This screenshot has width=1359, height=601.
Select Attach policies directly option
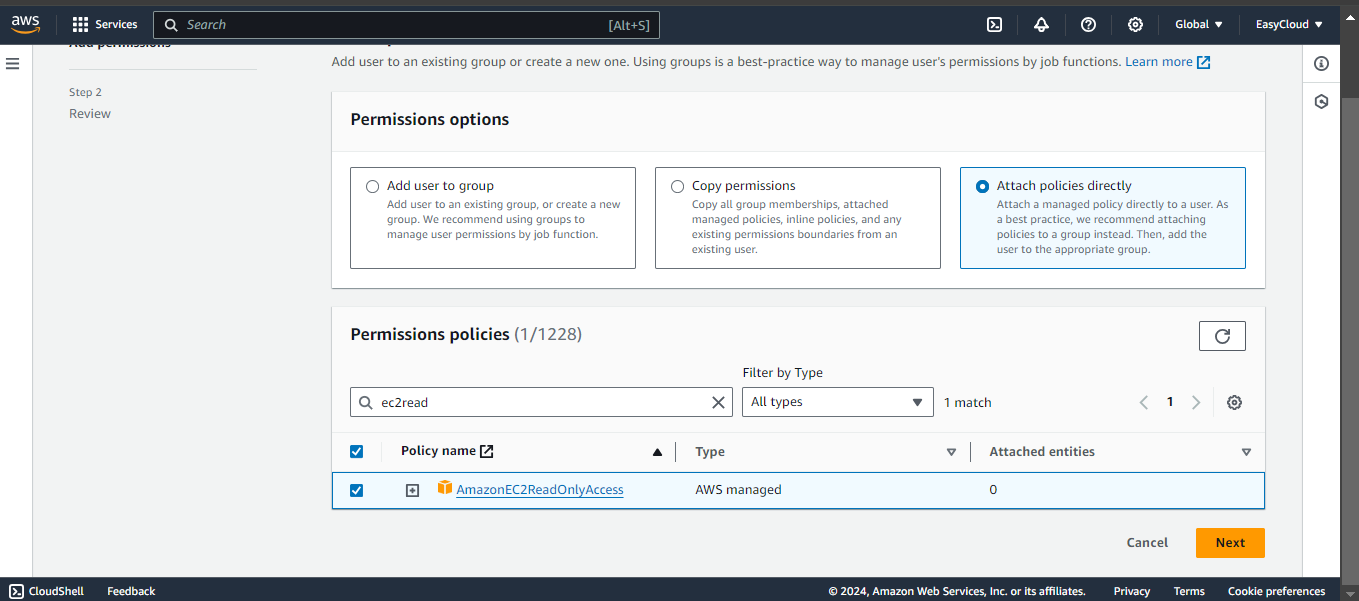pos(983,186)
